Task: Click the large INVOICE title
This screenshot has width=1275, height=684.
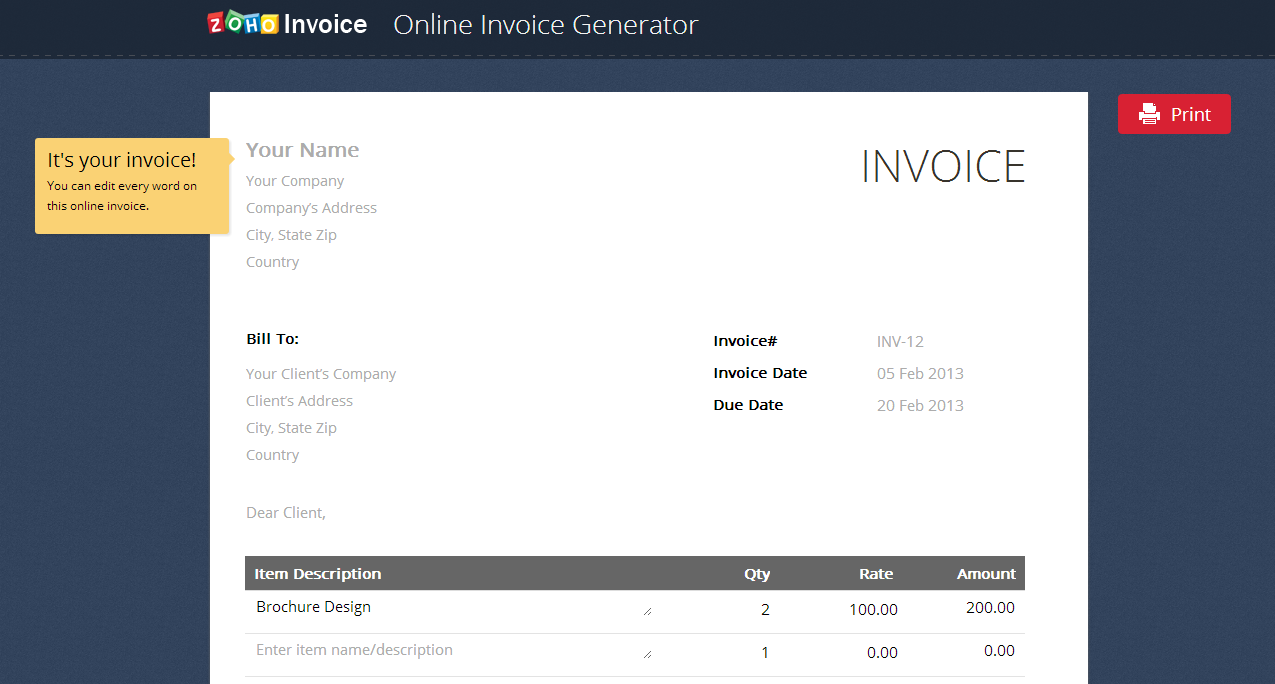Action: 943,166
